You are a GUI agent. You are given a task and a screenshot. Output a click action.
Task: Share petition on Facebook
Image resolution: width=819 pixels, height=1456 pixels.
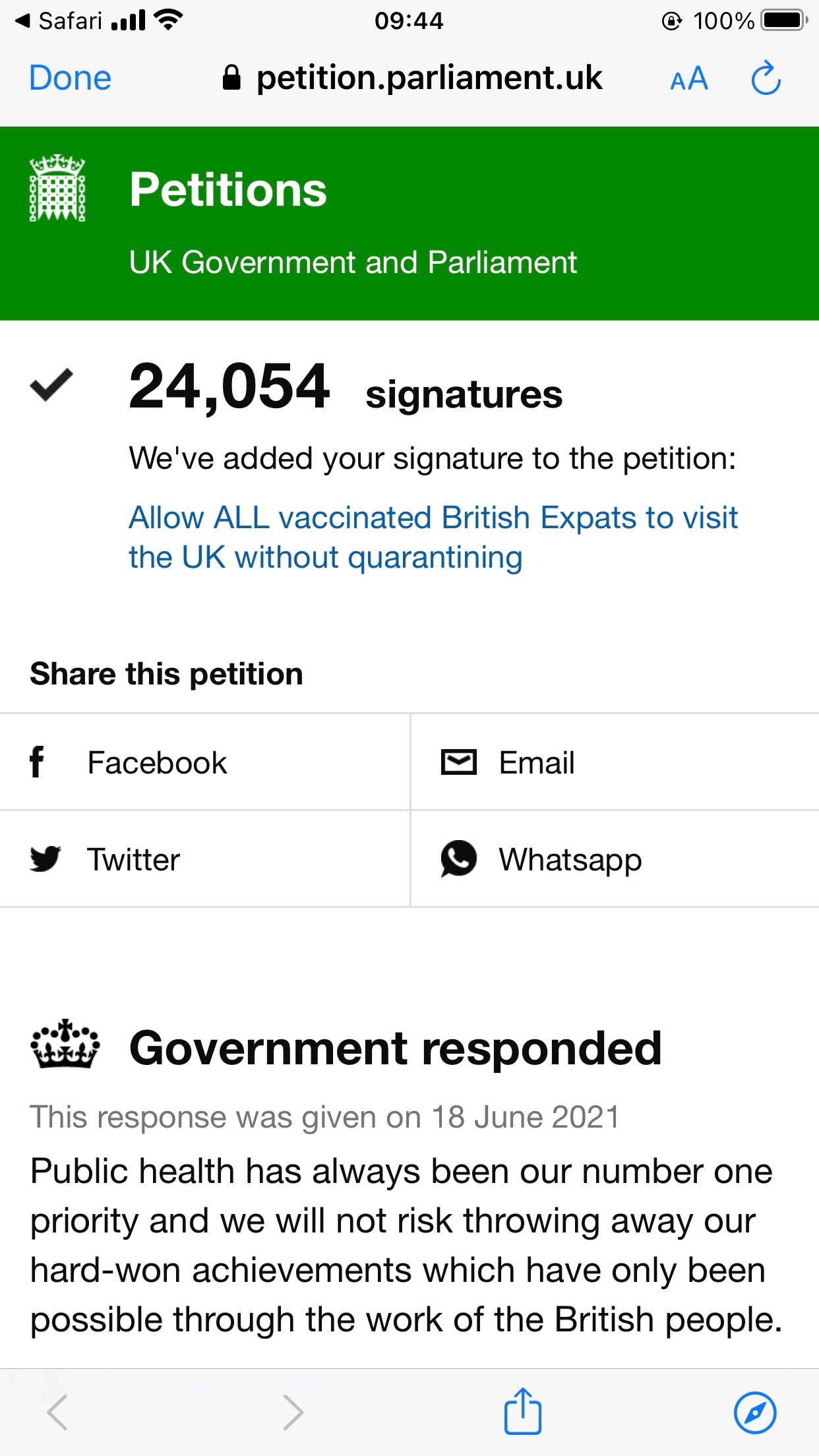click(157, 763)
